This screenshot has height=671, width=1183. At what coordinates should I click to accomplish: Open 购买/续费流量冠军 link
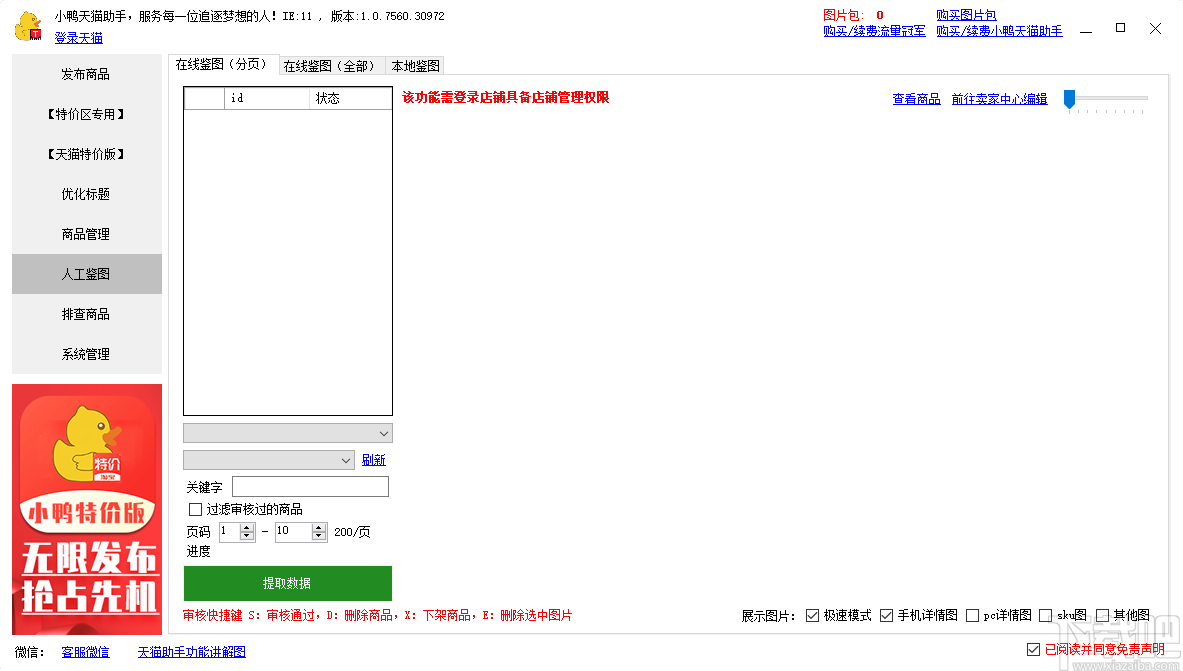pyautogui.click(x=874, y=31)
